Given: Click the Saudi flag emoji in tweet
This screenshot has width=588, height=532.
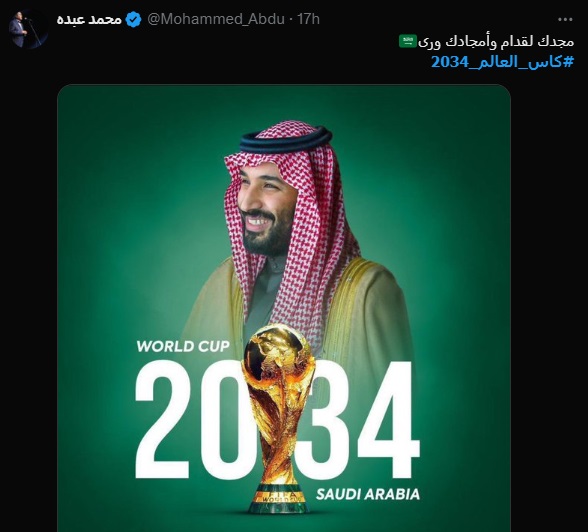Looking at the screenshot, I should click(x=408, y=41).
